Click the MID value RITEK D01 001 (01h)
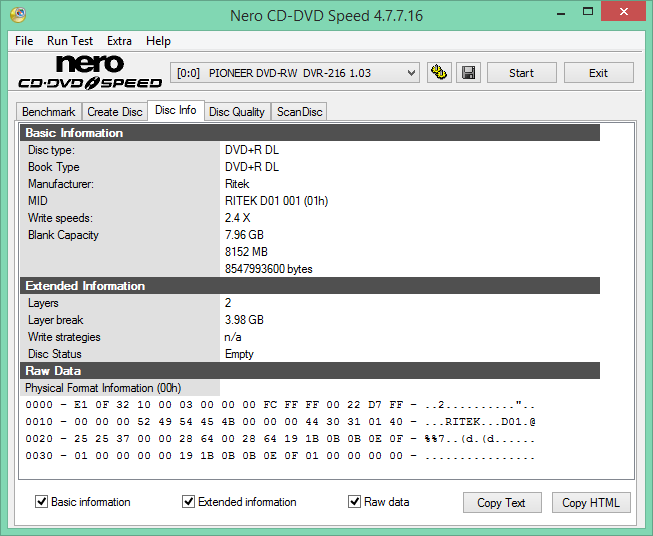This screenshot has height=536, width=653. click(x=277, y=201)
